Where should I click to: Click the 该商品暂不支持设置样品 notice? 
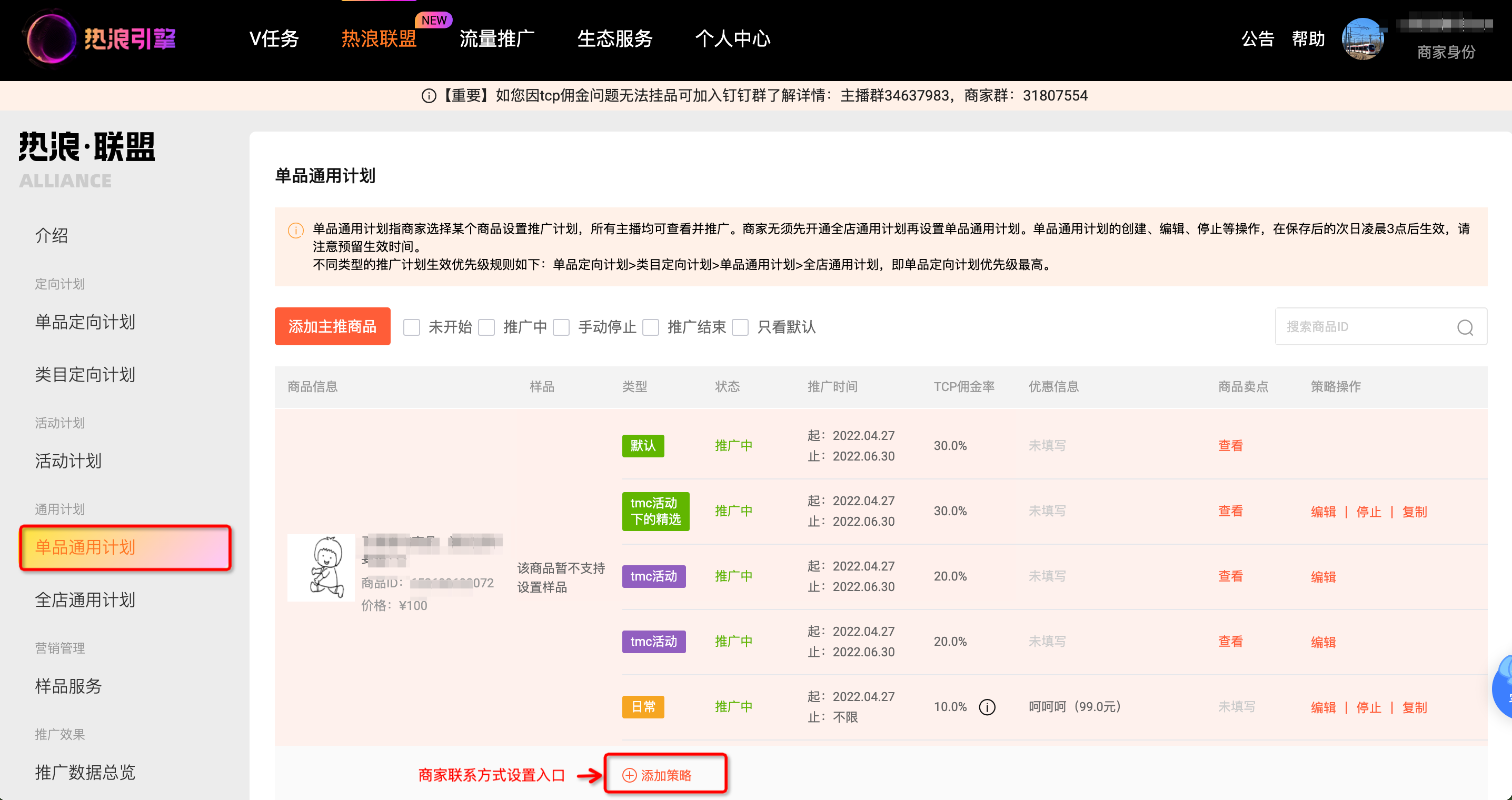coord(561,577)
